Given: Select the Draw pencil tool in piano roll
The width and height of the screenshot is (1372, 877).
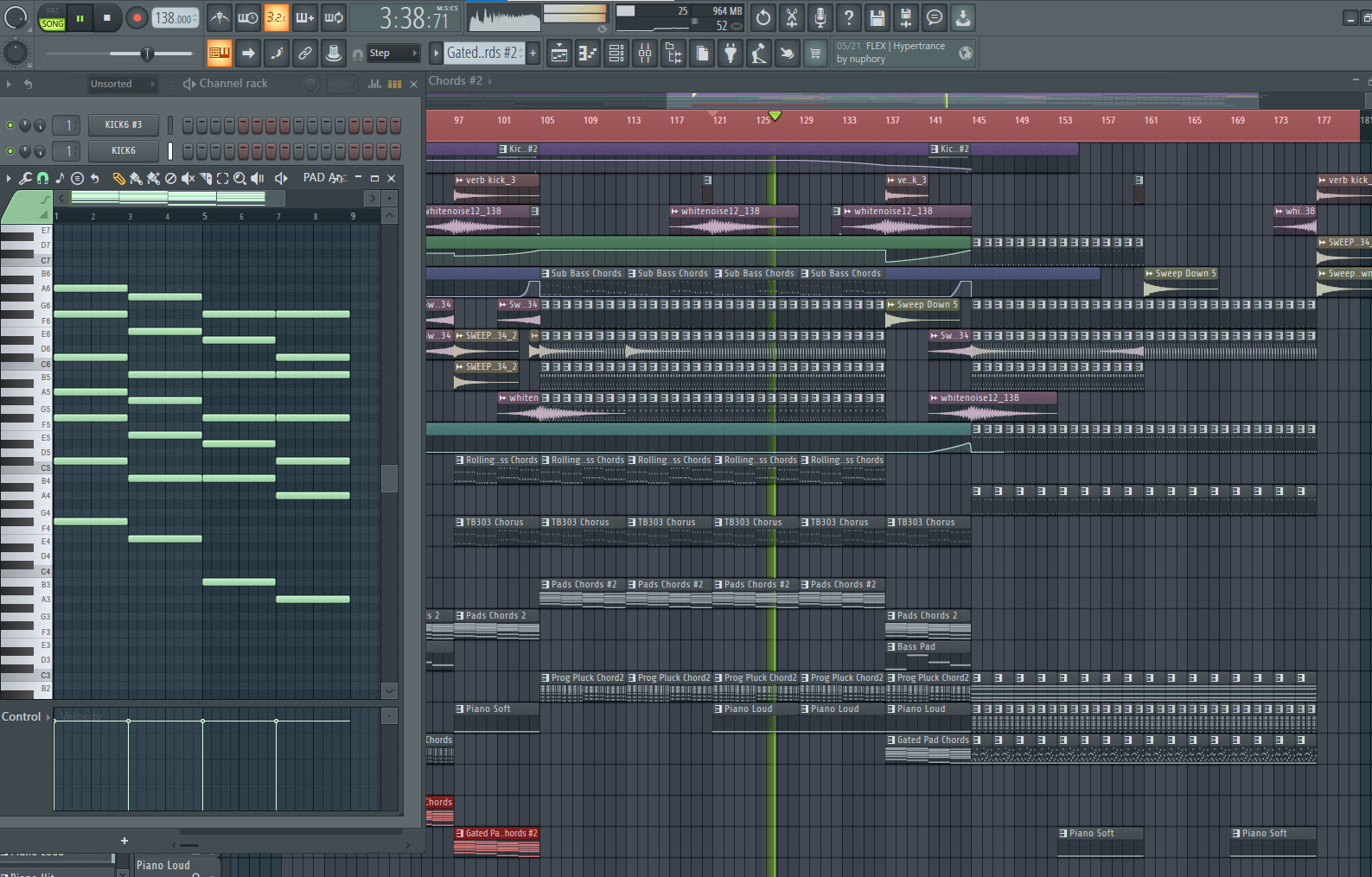Looking at the screenshot, I should click(x=118, y=178).
